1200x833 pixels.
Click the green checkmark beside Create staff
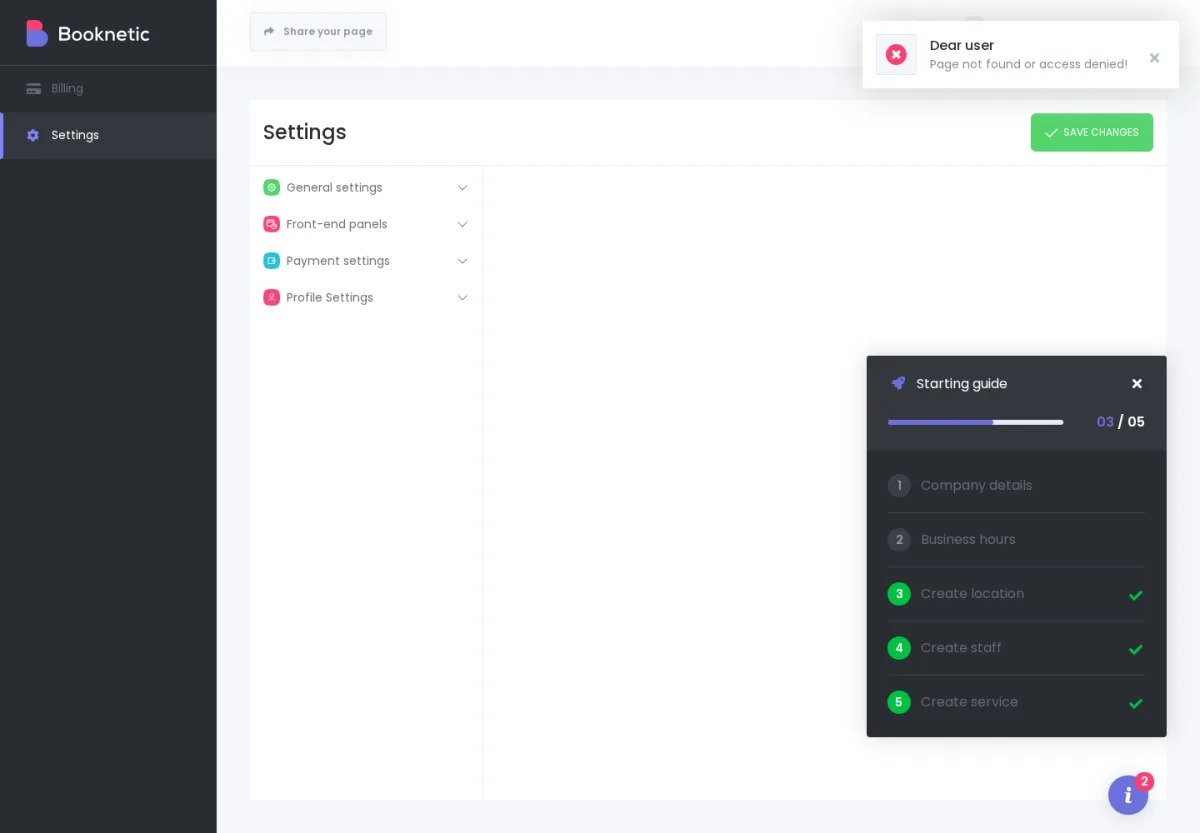point(1136,649)
